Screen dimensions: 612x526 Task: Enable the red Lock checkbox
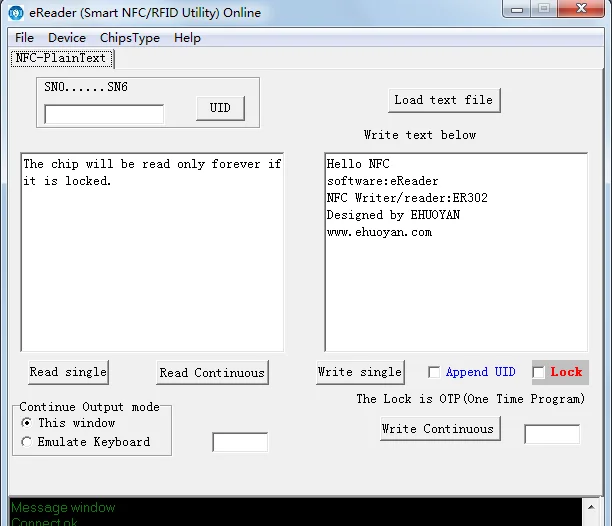pos(539,372)
